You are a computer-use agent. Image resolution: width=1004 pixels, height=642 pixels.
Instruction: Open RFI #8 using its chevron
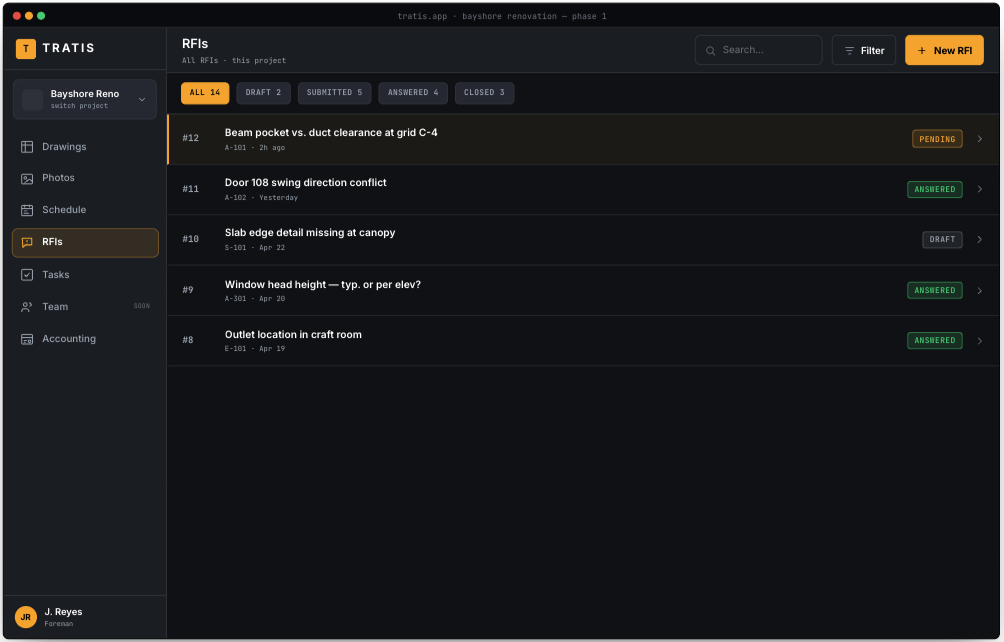[x=980, y=341]
